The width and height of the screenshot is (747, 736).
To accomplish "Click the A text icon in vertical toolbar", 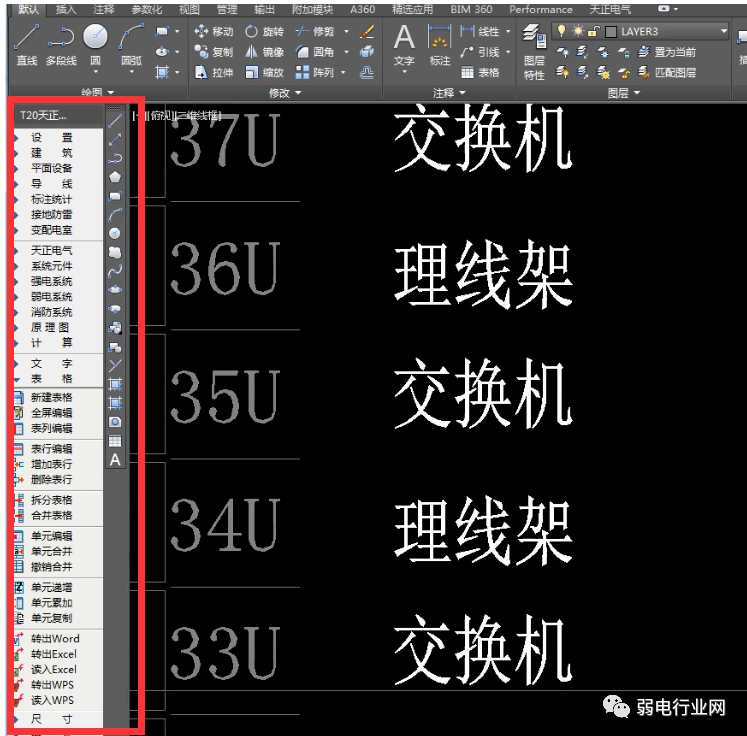I will pyautogui.click(x=115, y=459).
